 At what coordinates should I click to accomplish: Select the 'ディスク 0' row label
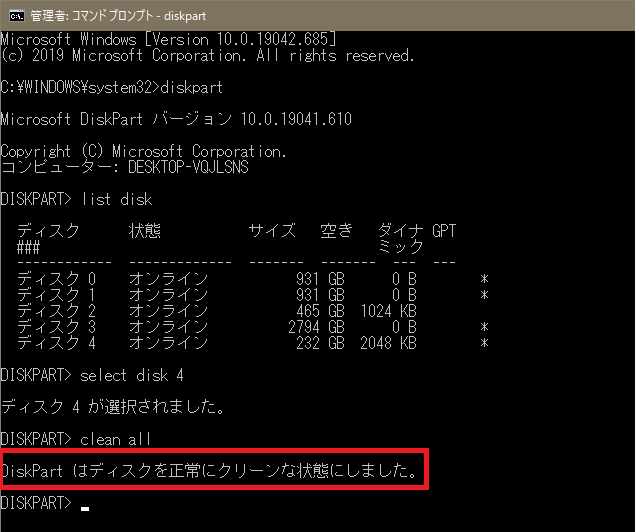[x=56, y=279]
